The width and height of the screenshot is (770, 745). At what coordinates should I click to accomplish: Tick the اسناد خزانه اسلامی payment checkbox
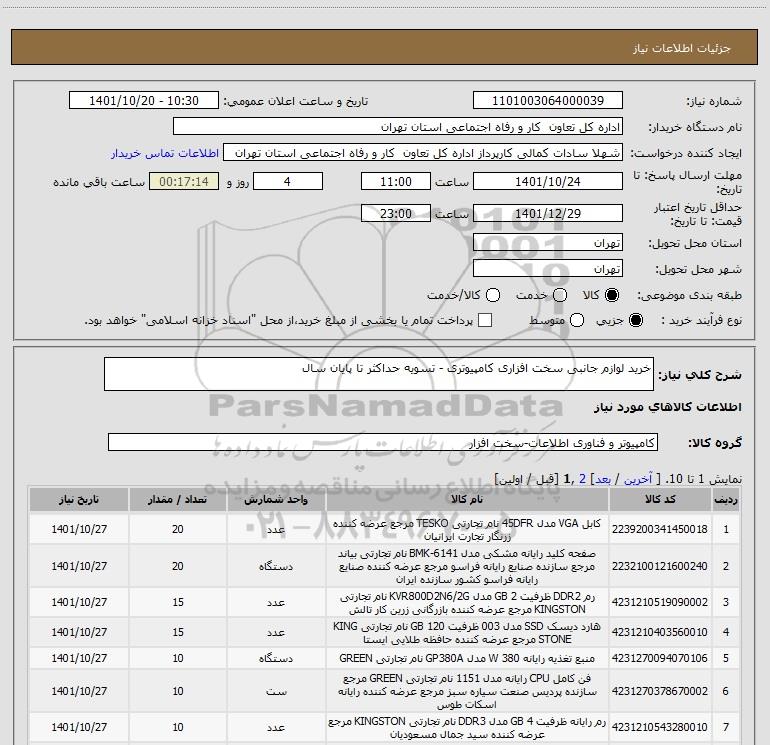[485, 320]
